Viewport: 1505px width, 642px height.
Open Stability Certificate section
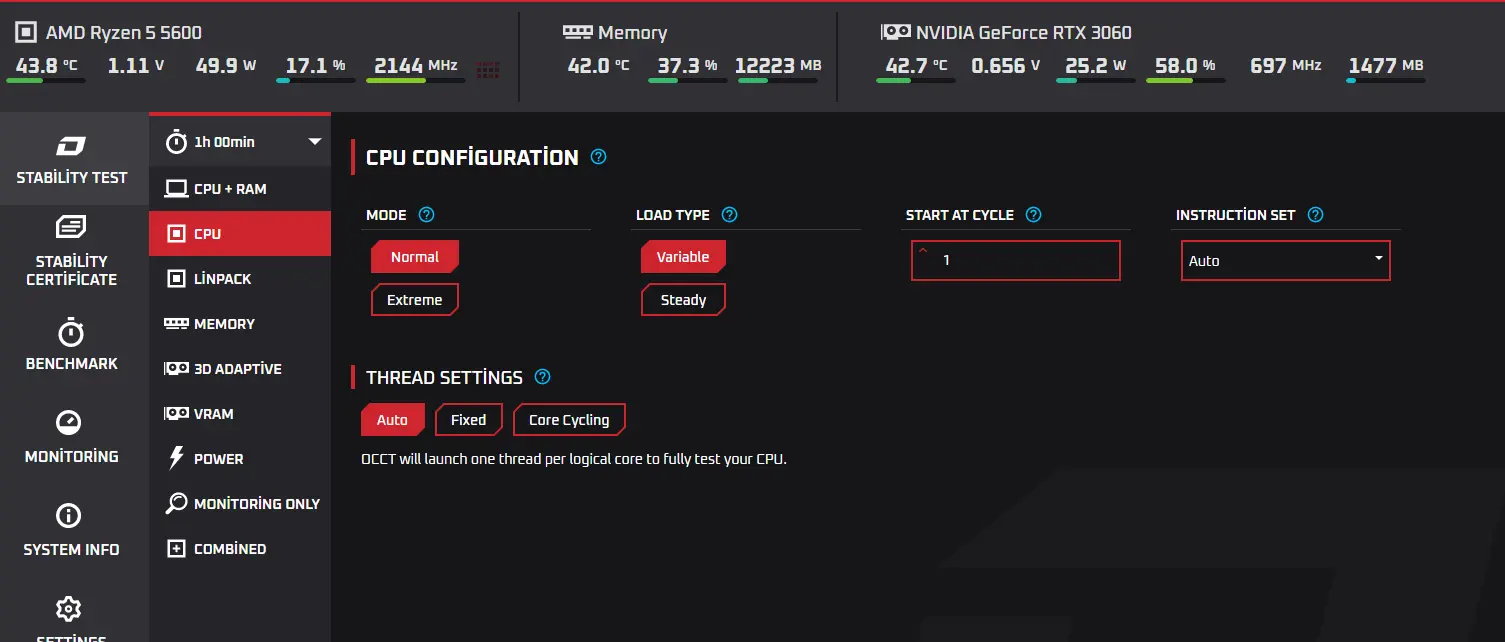pyautogui.click(x=71, y=251)
